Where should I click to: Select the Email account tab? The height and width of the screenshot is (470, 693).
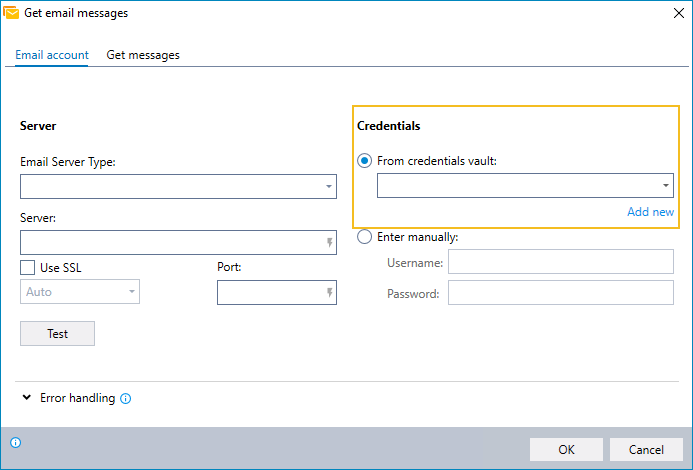tap(52, 55)
